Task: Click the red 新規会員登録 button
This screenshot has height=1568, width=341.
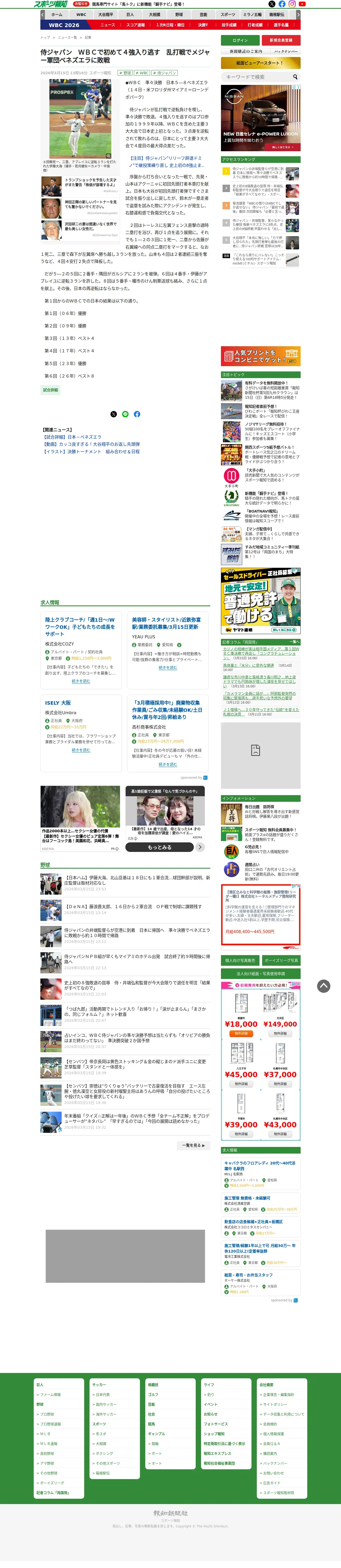Action: click(x=281, y=40)
